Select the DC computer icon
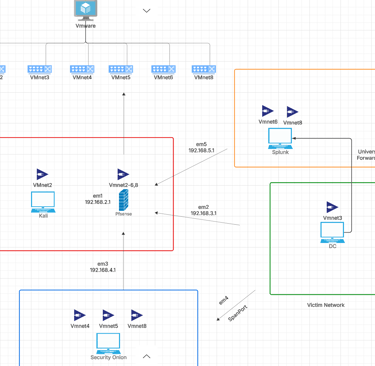The image size is (375, 366). 332,232
